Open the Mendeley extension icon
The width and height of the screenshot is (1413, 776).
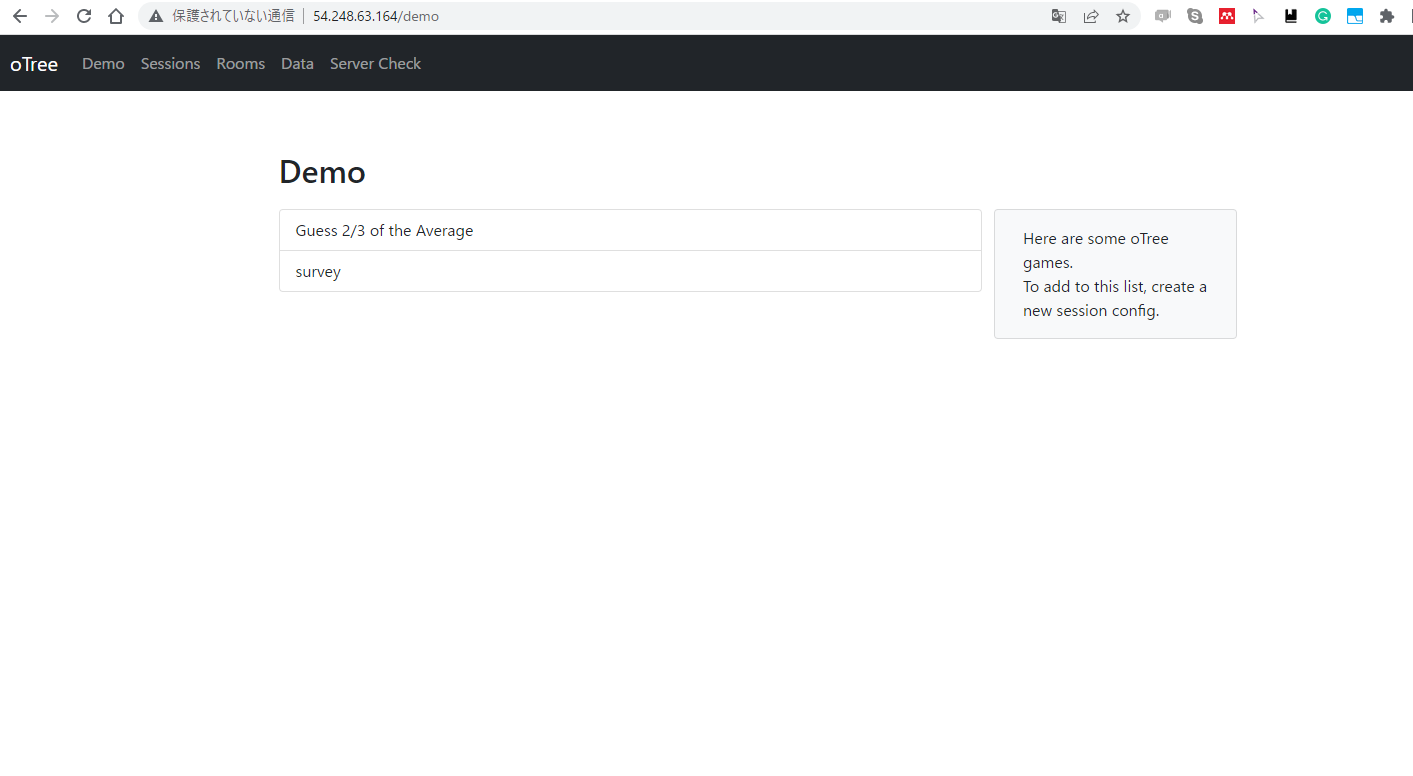[1227, 16]
